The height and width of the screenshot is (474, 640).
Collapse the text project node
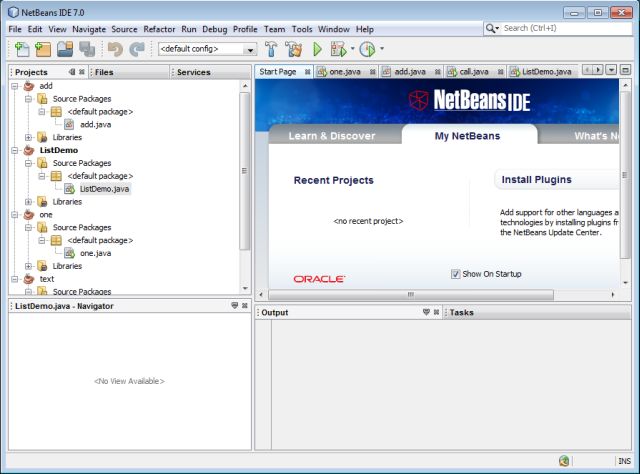15,279
